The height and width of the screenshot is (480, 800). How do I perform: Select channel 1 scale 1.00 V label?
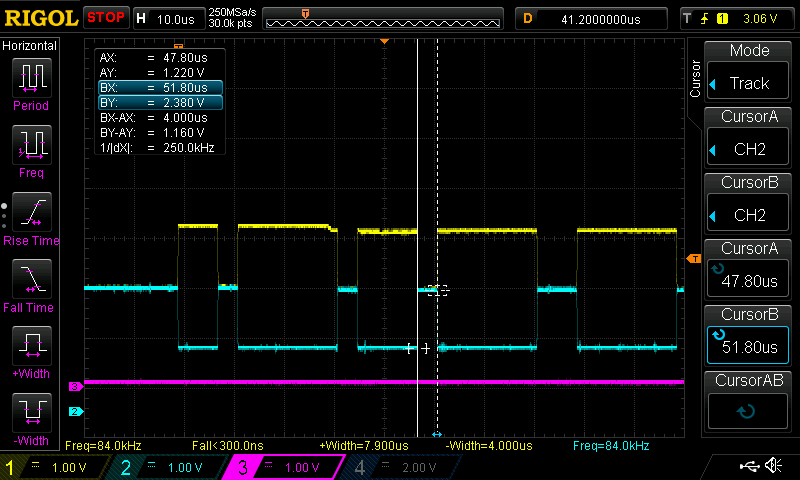tap(69, 468)
